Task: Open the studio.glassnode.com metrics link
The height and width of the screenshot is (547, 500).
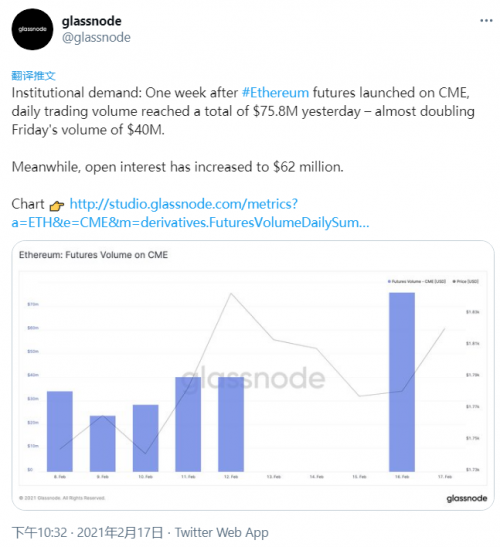Action: click(190, 213)
